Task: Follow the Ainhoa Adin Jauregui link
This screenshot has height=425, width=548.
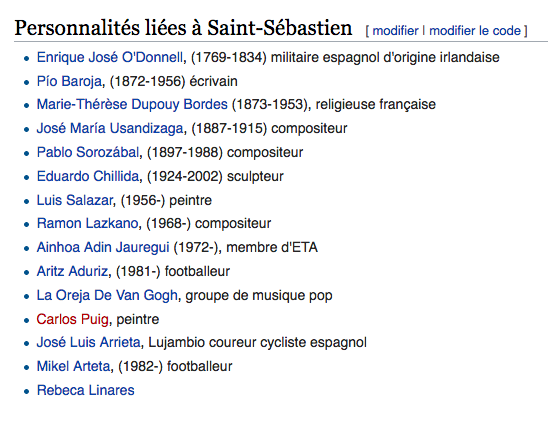Action: point(103,247)
